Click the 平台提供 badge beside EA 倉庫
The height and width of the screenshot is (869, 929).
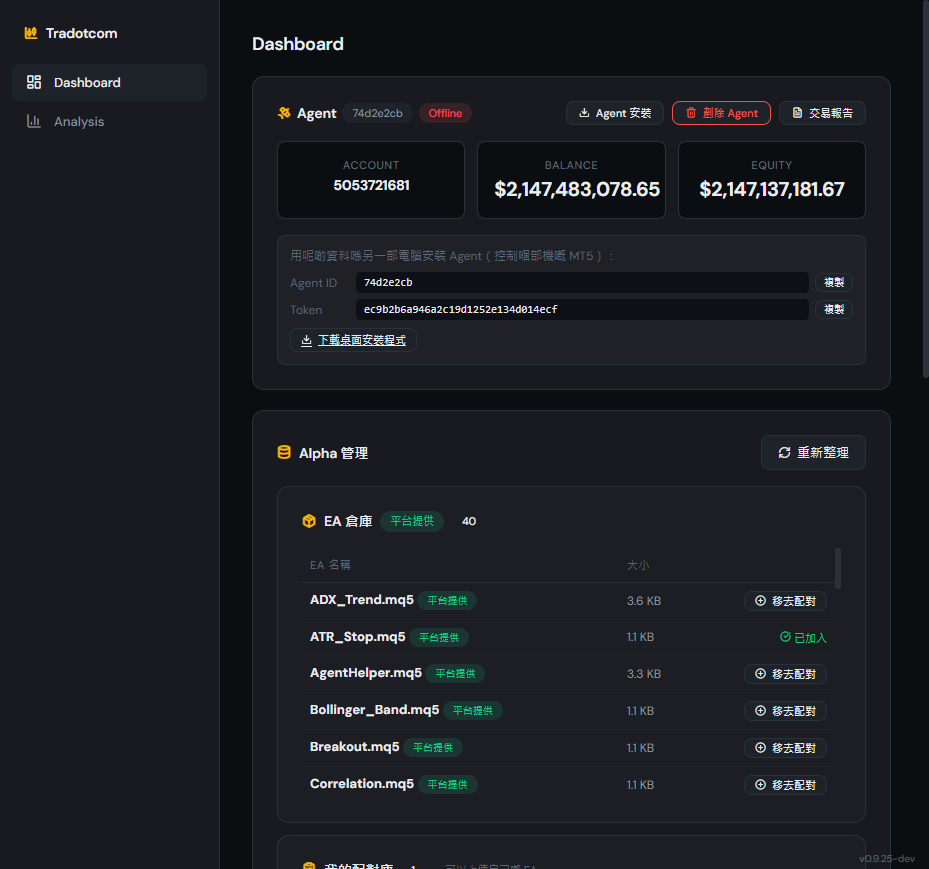click(412, 521)
